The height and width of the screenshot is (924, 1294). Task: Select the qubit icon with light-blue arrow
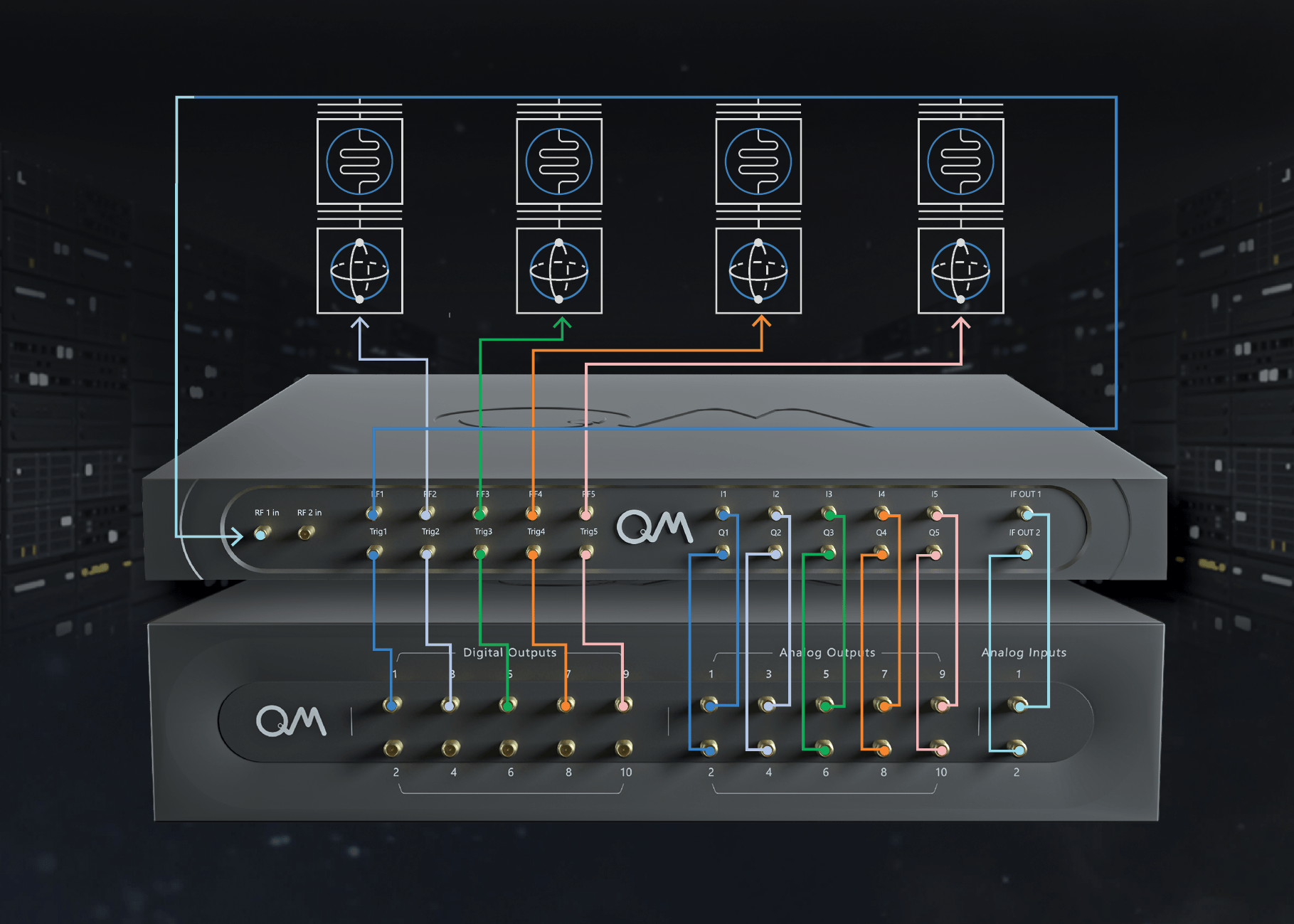360,271
